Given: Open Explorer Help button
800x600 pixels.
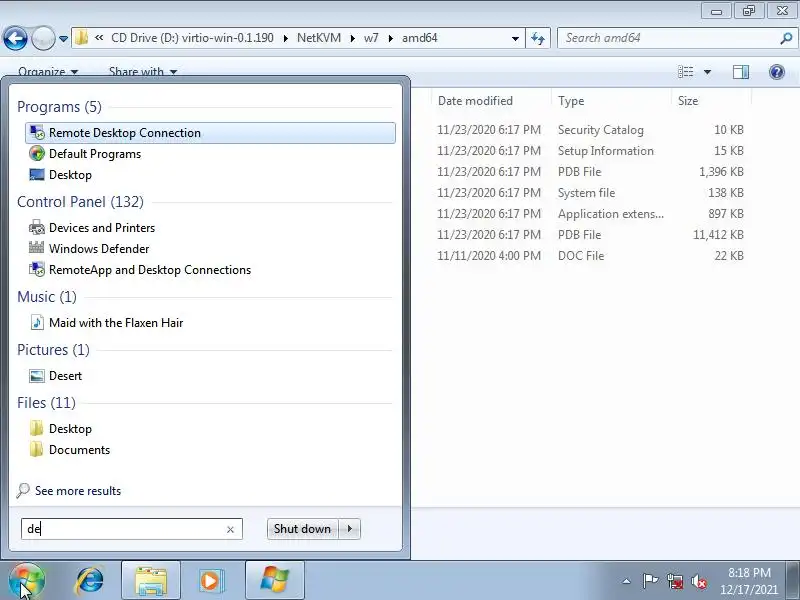Looking at the screenshot, I should click(x=777, y=72).
